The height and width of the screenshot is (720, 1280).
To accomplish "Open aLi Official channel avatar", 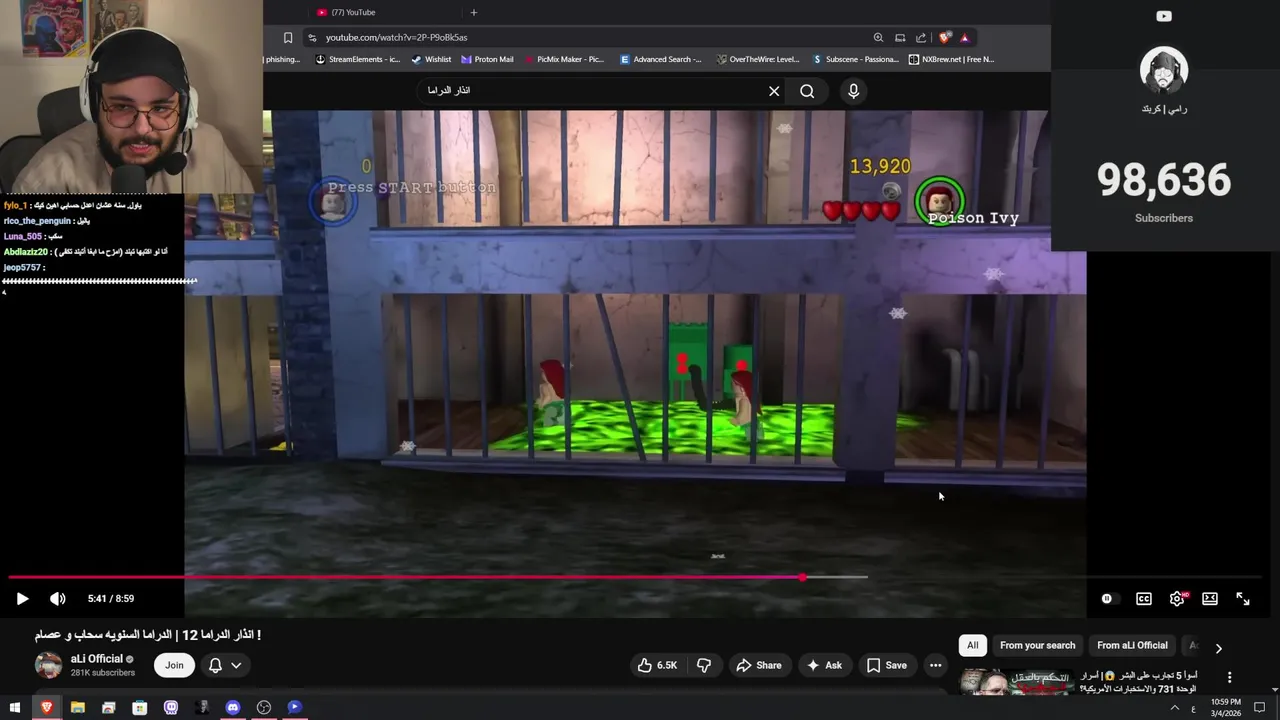I will pyautogui.click(x=48, y=665).
